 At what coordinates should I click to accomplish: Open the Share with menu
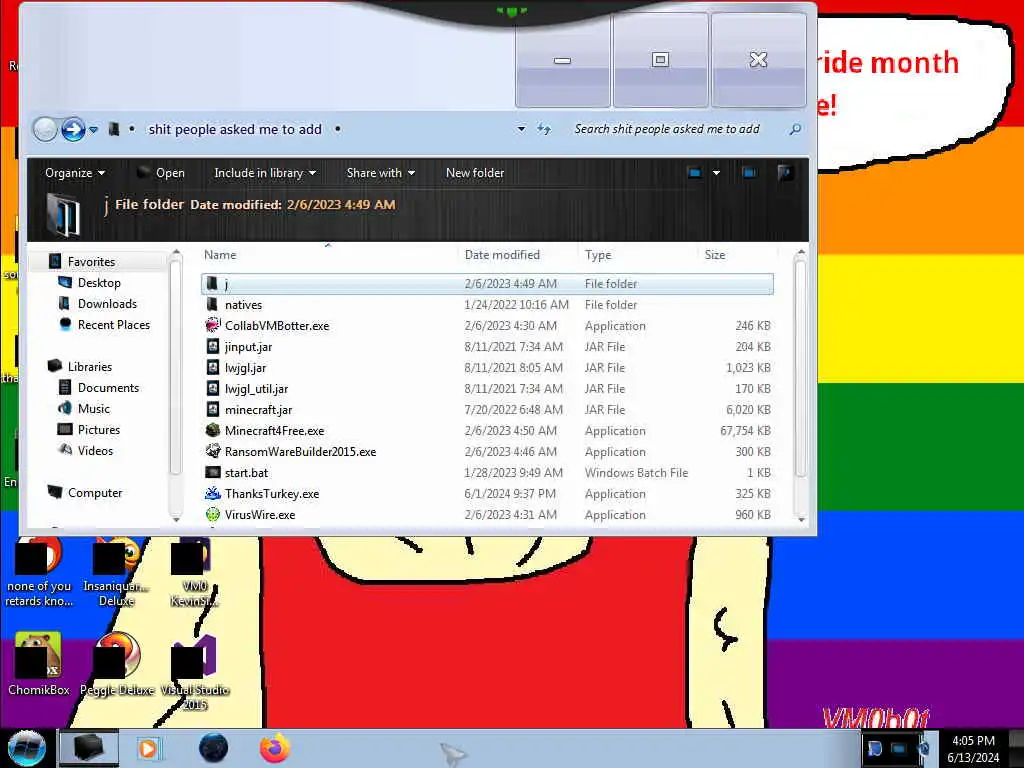pyautogui.click(x=381, y=173)
